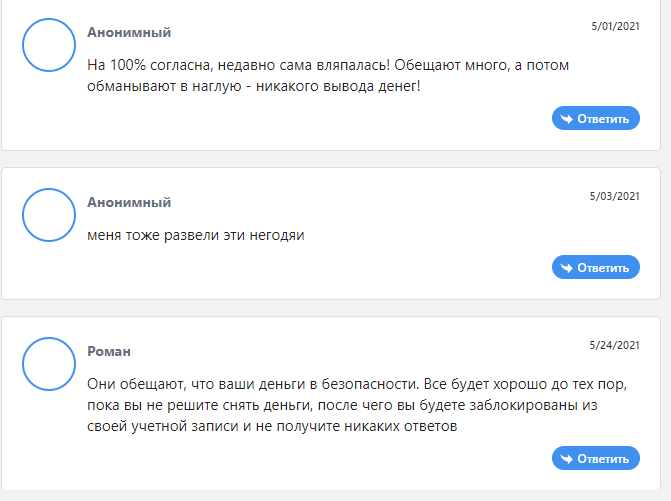Click the author name Роман
The height and width of the screenshot is (501, 671).
pos(109,351)
